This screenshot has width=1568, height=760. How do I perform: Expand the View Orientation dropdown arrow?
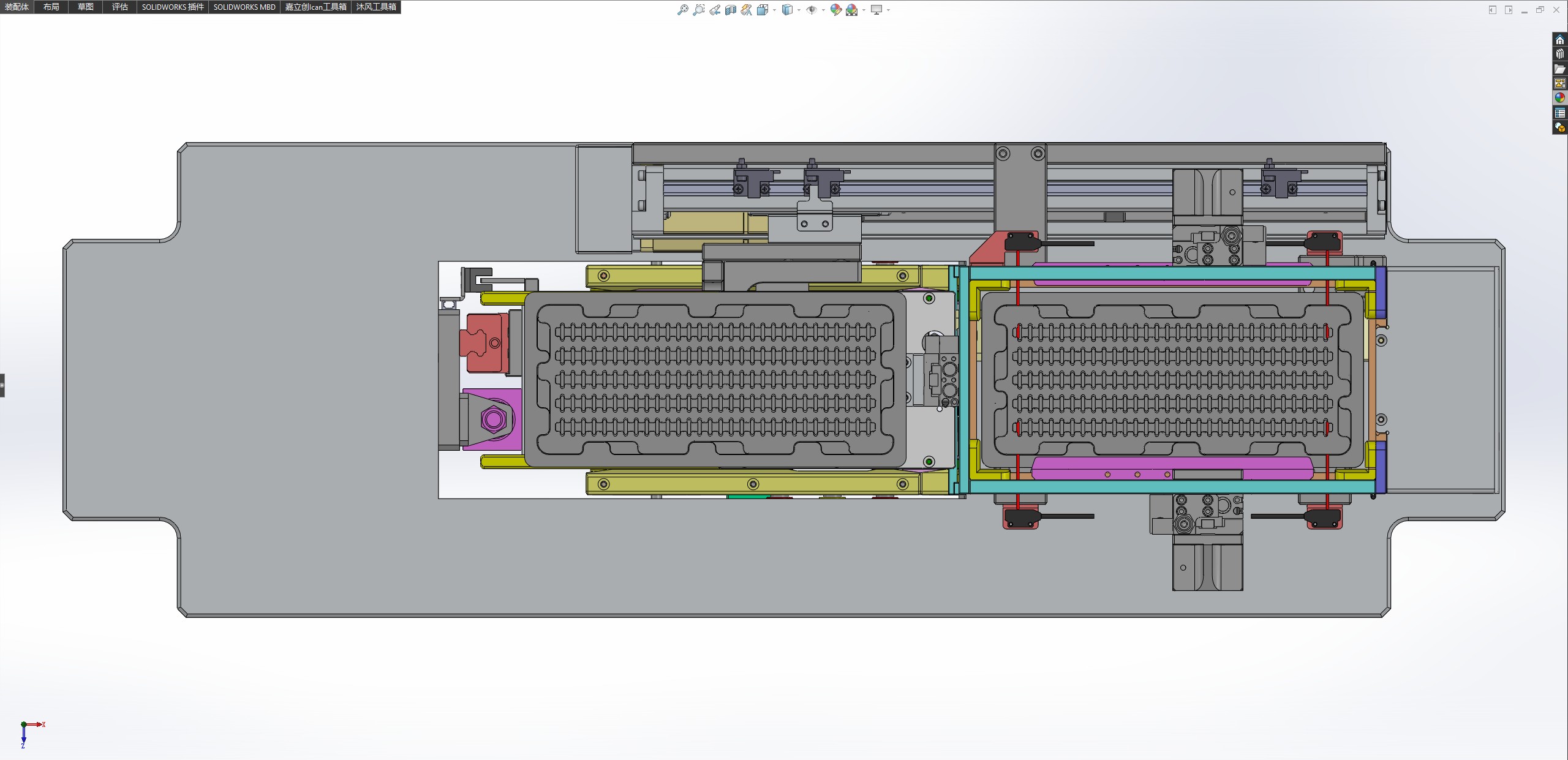pyautogui.click(x=775, y=10)
